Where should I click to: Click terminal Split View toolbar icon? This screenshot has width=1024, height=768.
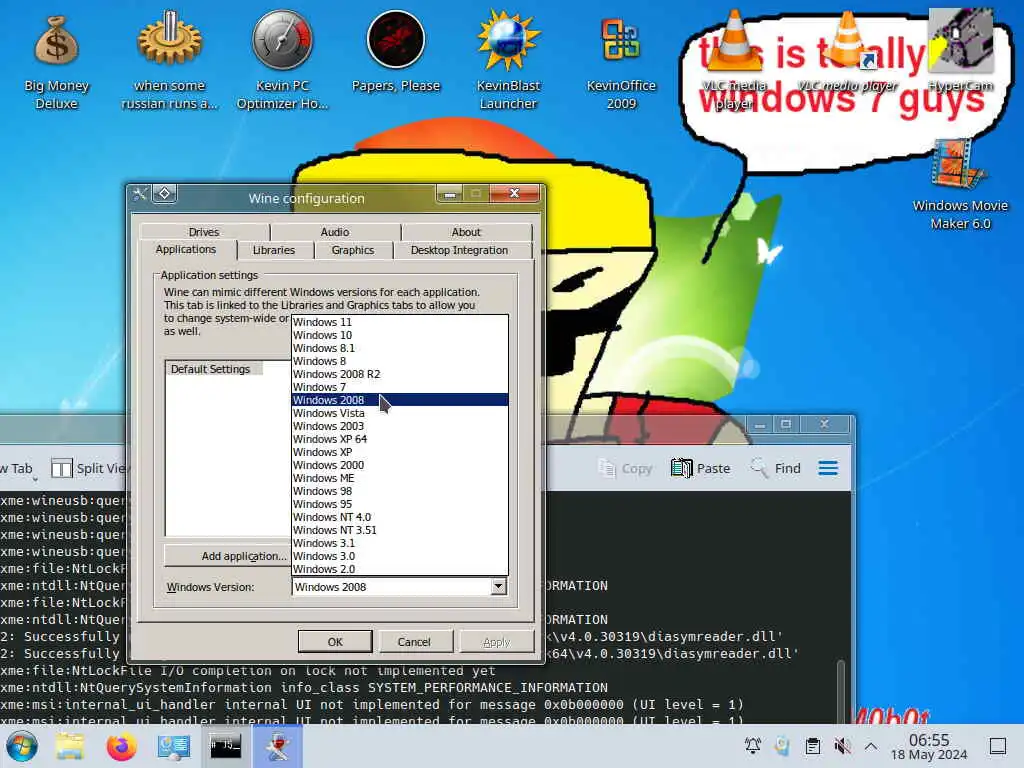click(61, 468)
